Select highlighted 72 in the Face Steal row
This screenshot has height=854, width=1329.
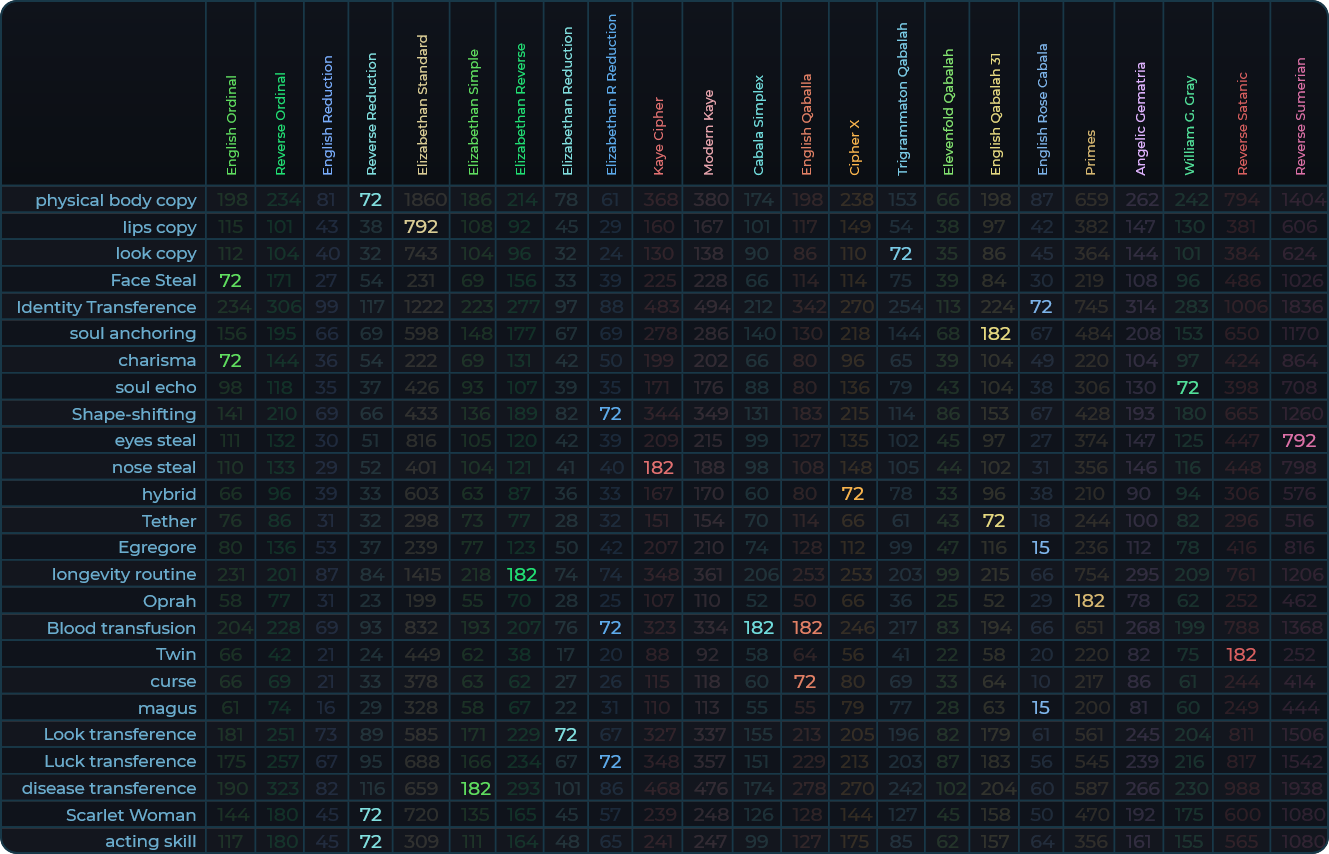(231, 280)
